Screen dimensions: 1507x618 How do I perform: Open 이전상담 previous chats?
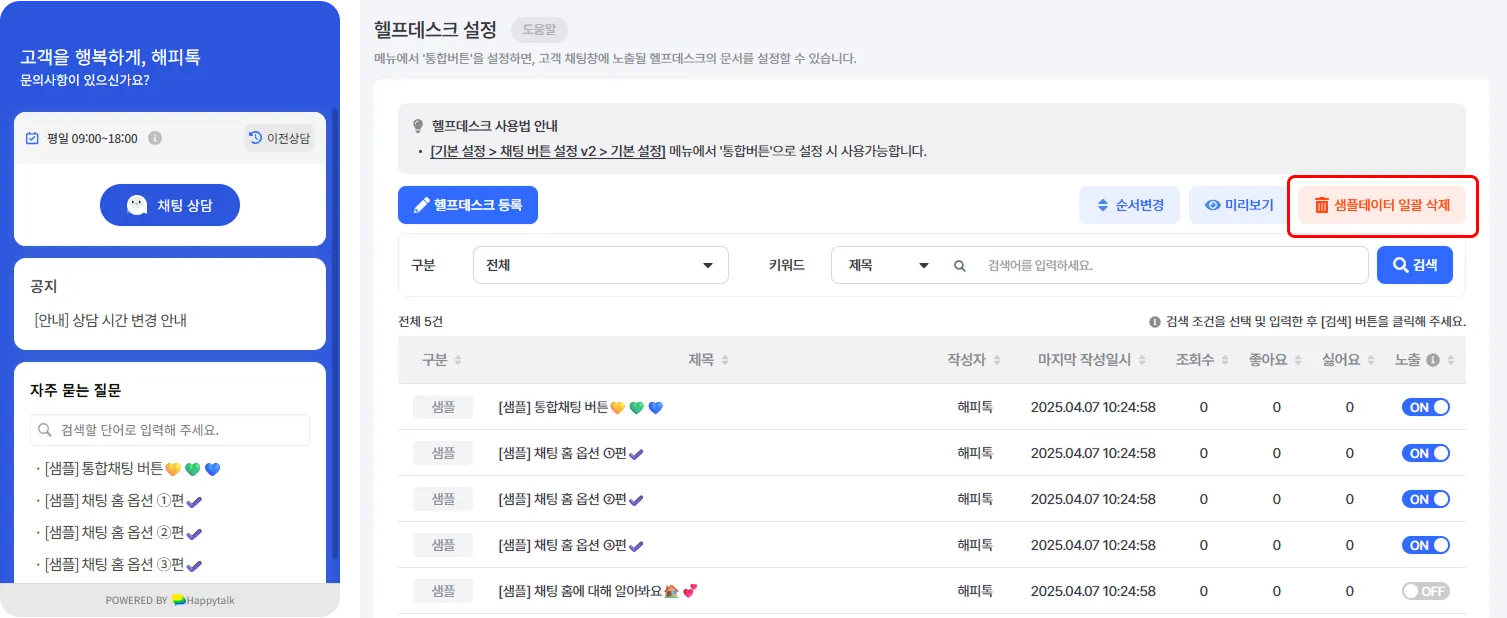pos(279,138)
